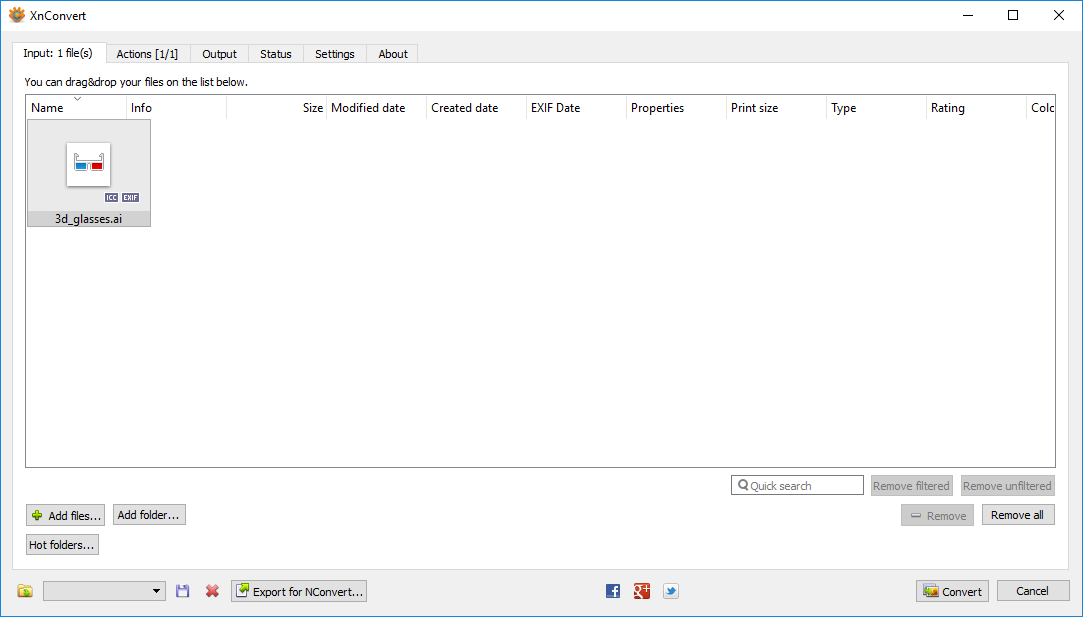Viewport: 1083px width, 617px height.
Task: Click the EXIF badge on 3d_glasses.ai
Action: 131,198
